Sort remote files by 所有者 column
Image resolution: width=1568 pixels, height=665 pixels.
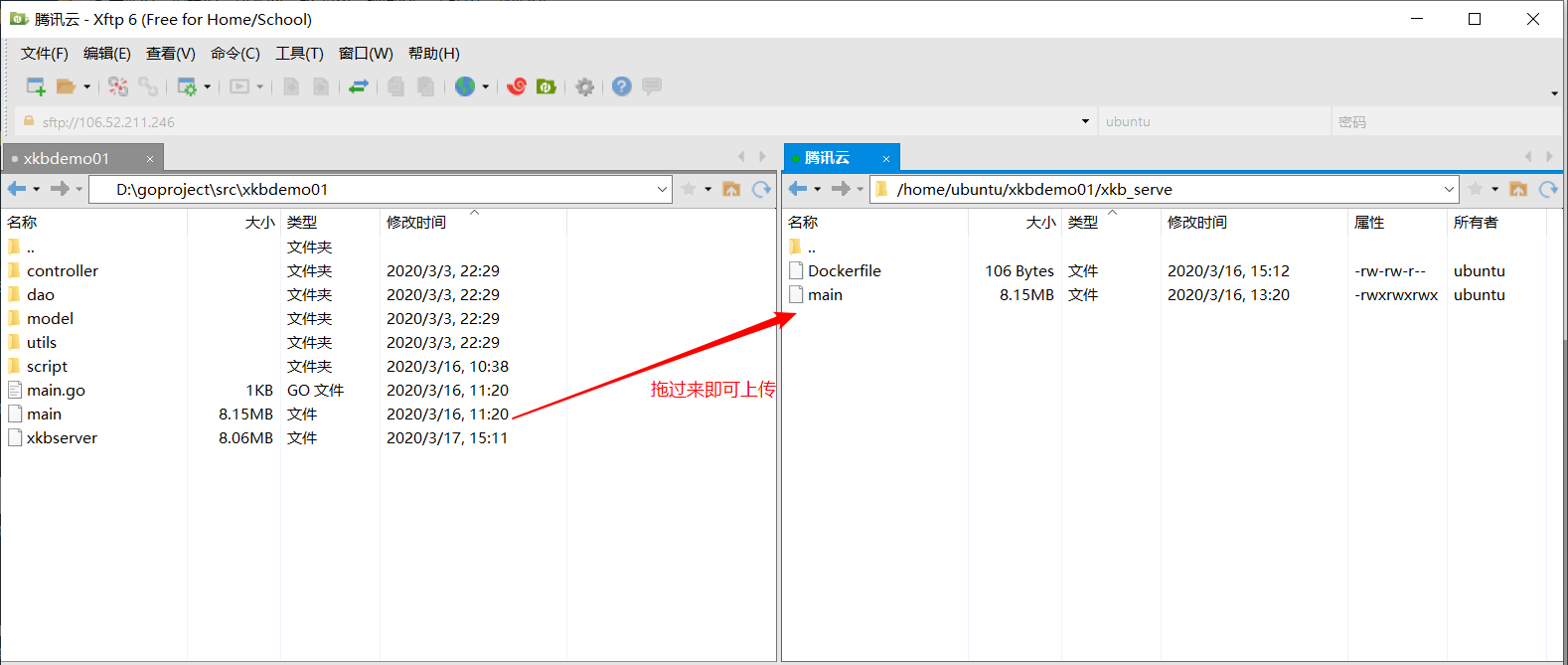tap(1497, 222)
